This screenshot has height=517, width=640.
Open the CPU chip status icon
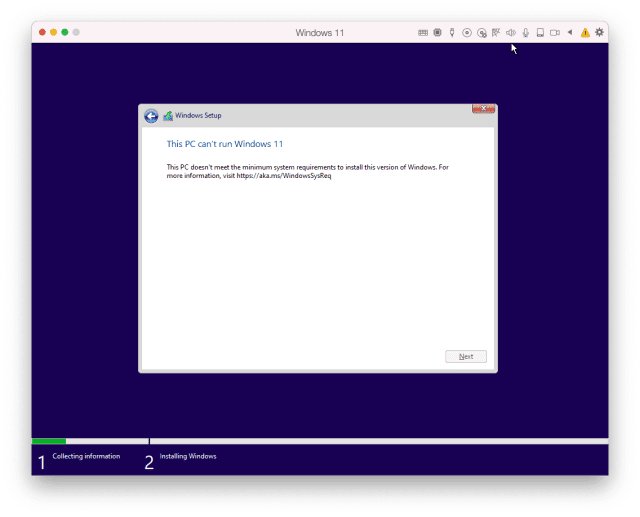coord(437,33)
